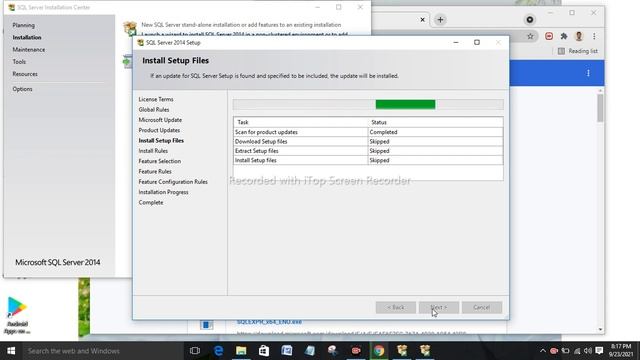Screen dimensions: 640x360
Task: Bookmark this page with the star icon
Action: coord(530,36)
